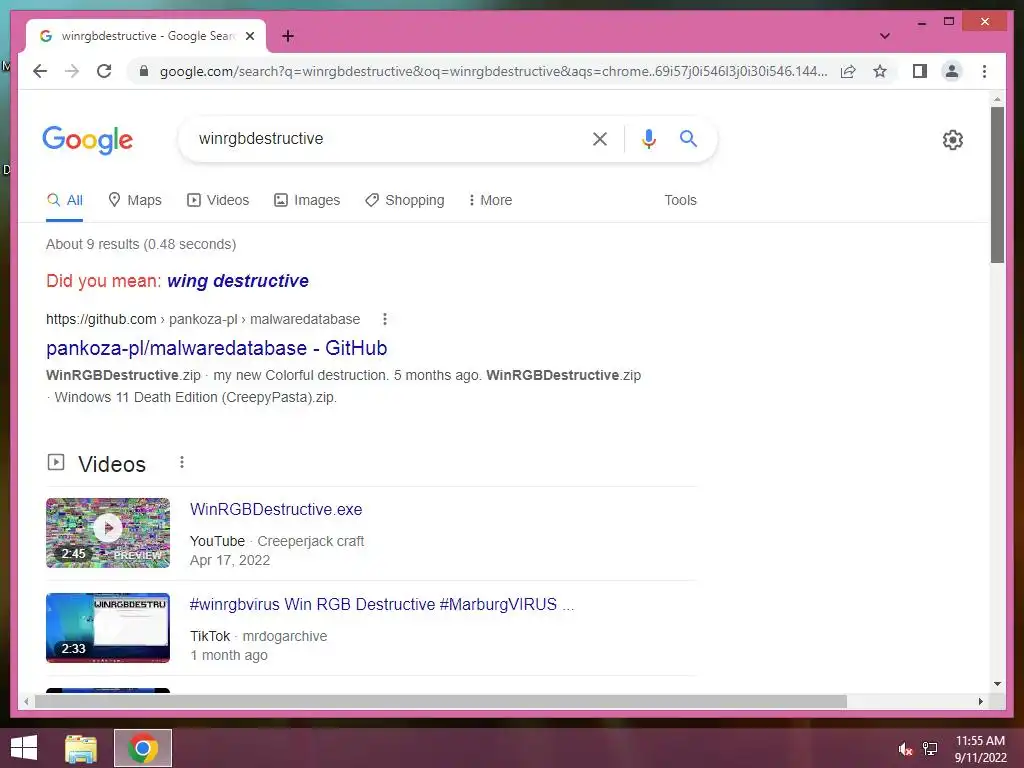Switch to the Shopping tab
The height and width of the screenshot is (768, 1024).
pos(405,200)
